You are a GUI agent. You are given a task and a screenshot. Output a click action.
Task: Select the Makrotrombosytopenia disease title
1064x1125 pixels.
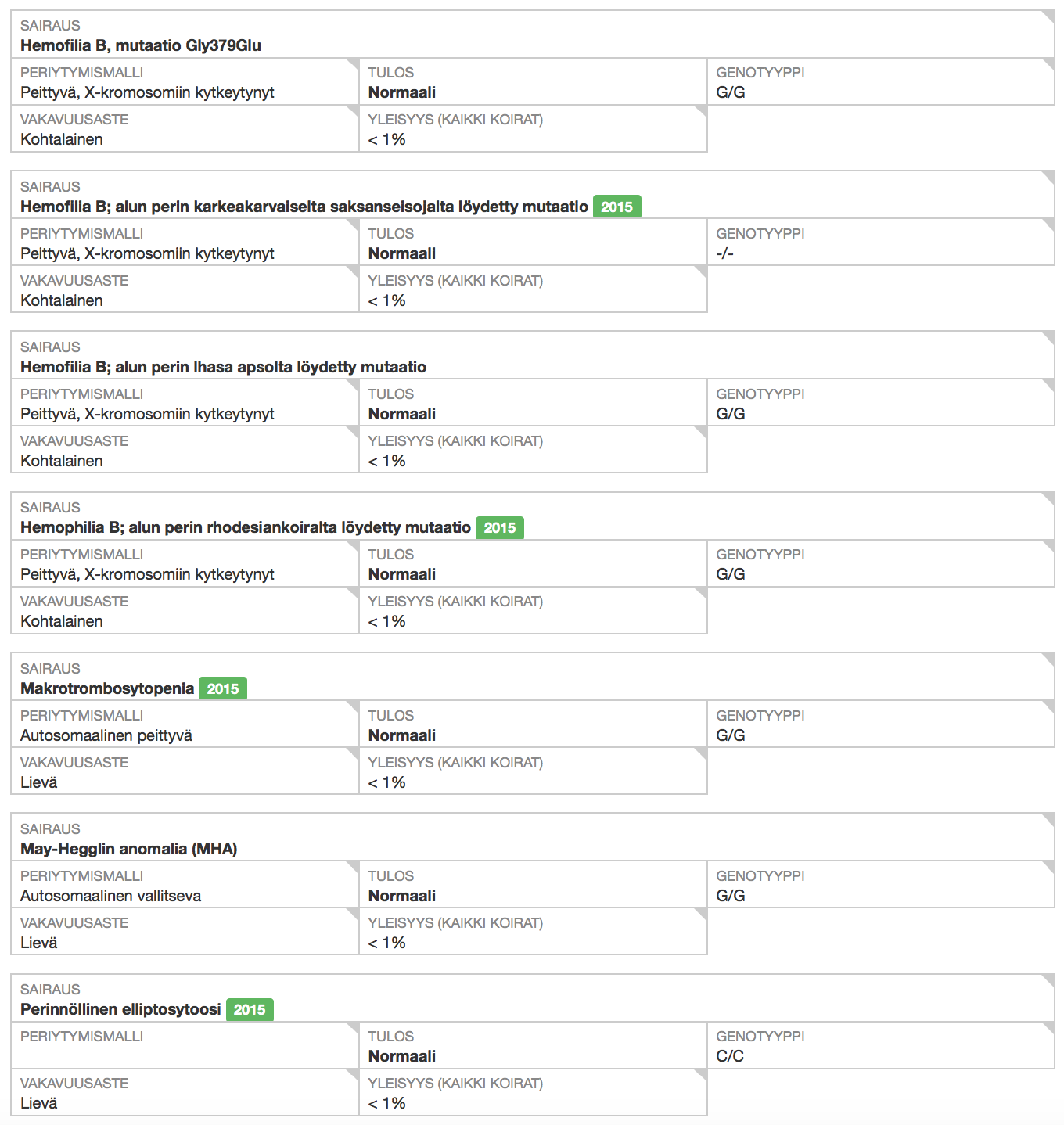(107, 688)
